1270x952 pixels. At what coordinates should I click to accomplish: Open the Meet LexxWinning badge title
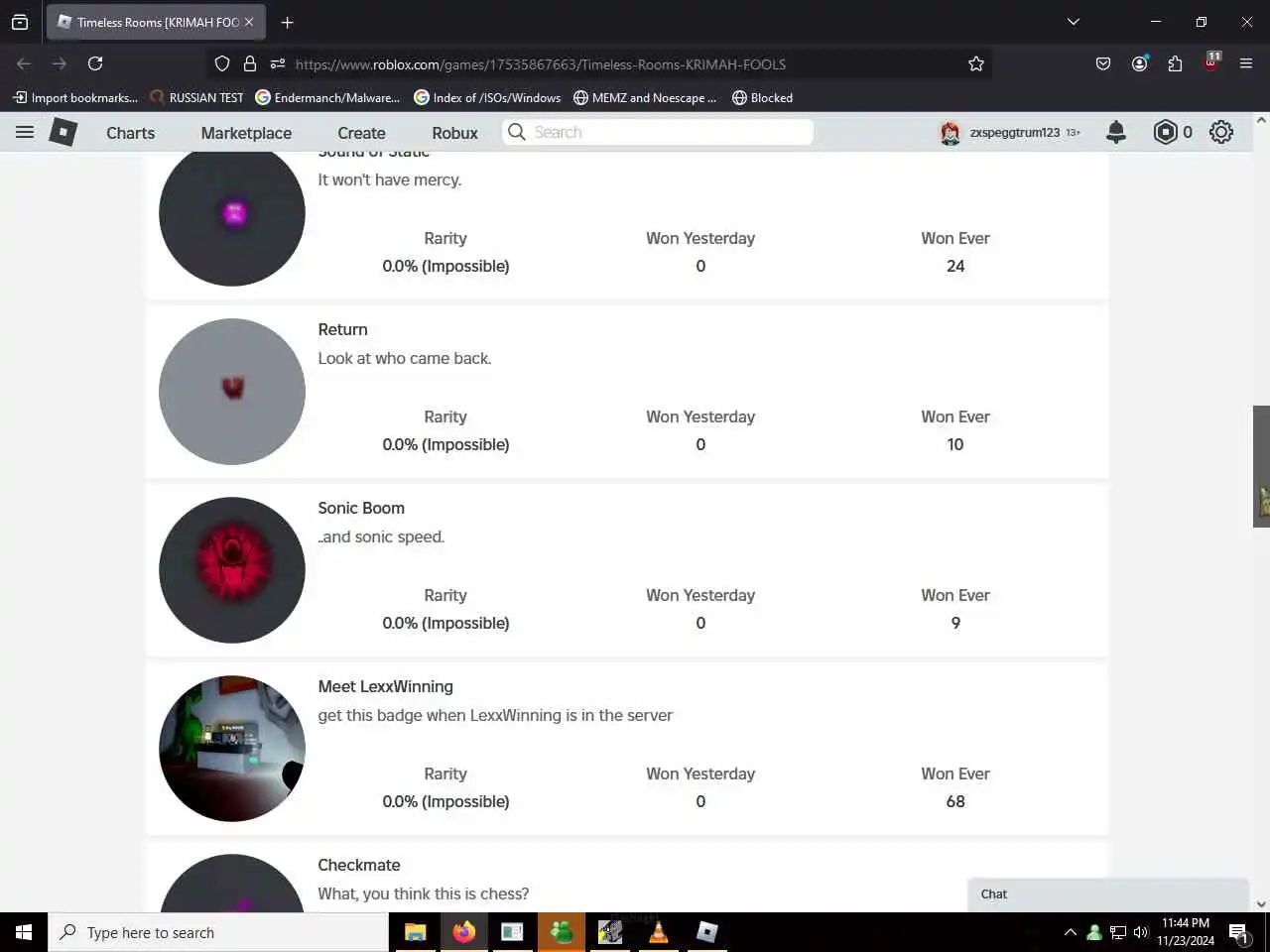385,686
